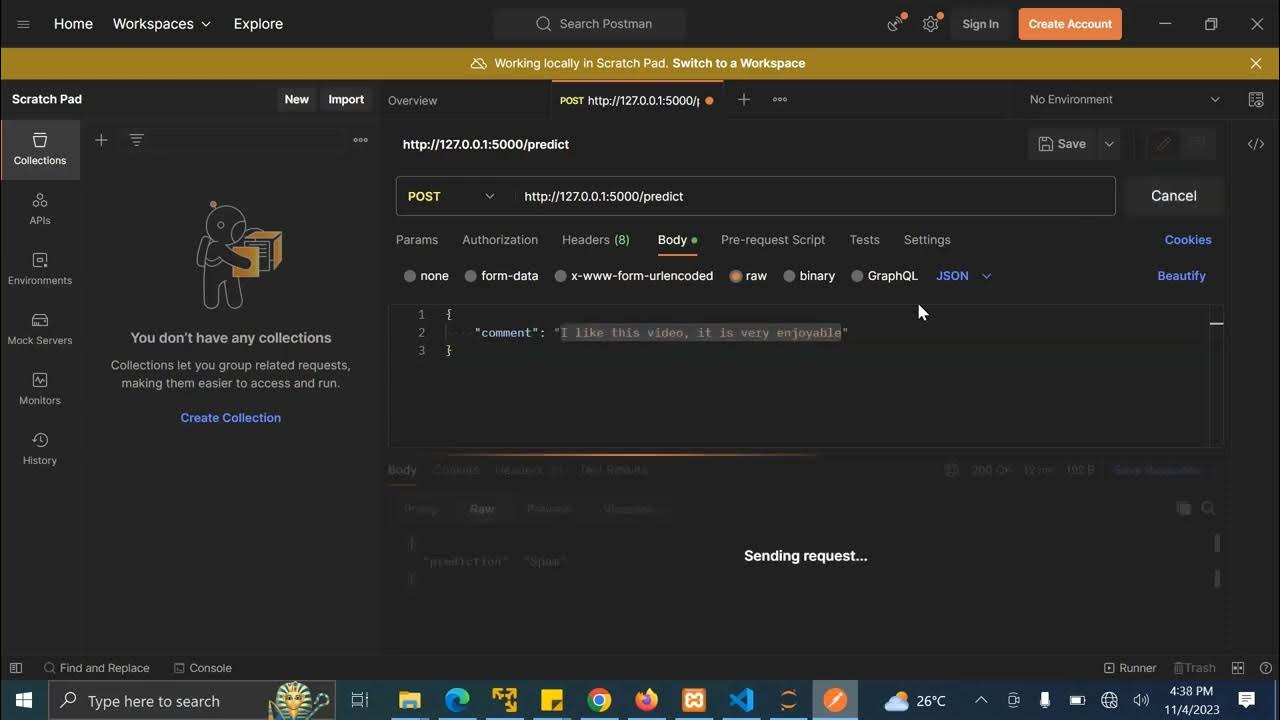1280x720 pixels.
Task: Expand the Workspaces dropdown
Action: coord(161,24)
